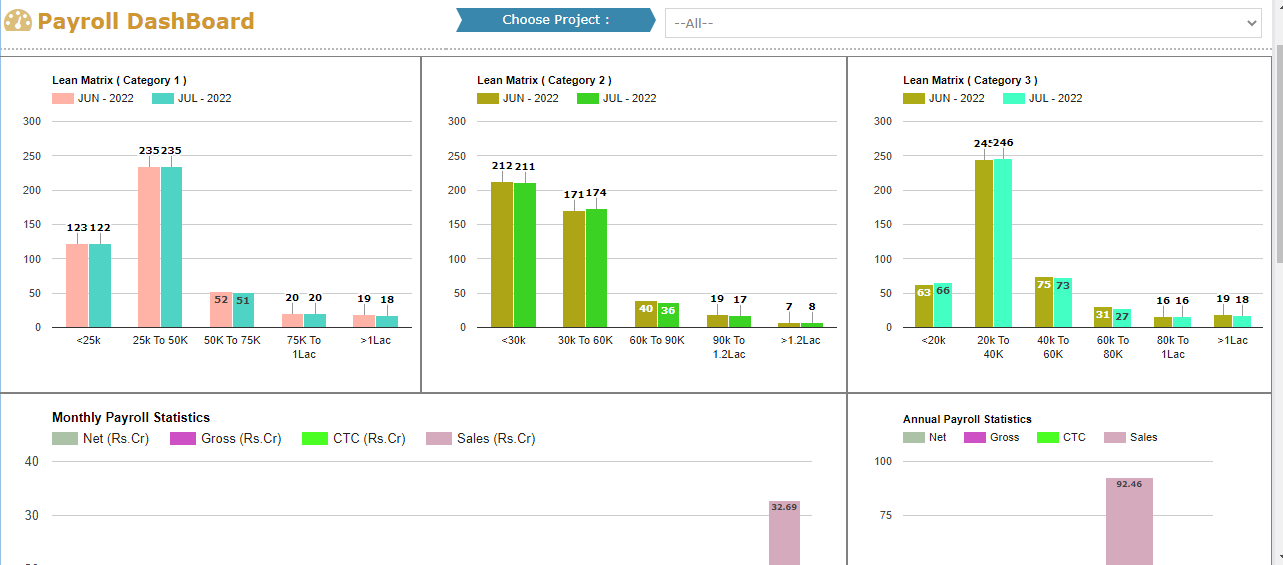Click the vertical page scrollbar
Screen dimensions: 1283x565
tap(1277, 300)
